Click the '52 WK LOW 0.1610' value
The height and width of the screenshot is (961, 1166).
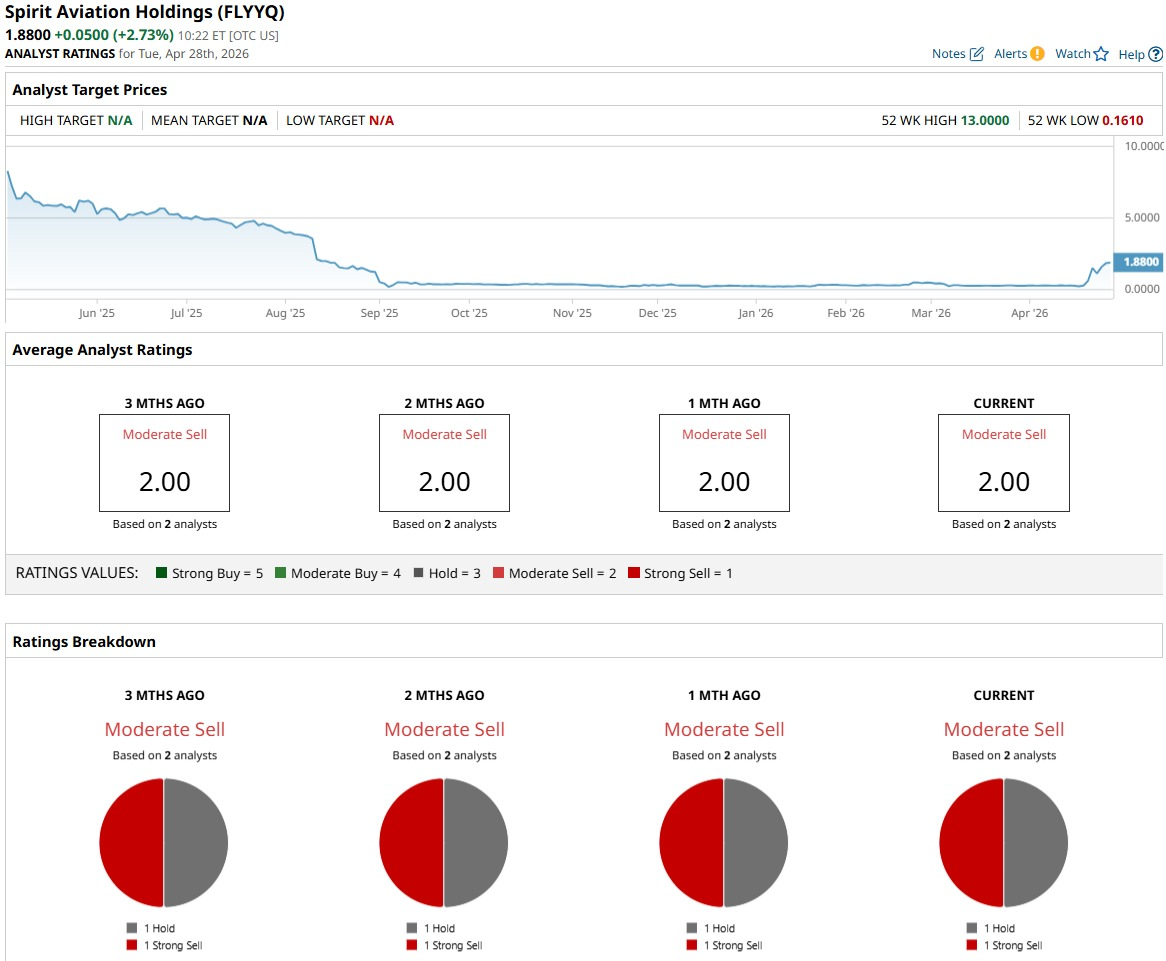tap(1086, 120)
